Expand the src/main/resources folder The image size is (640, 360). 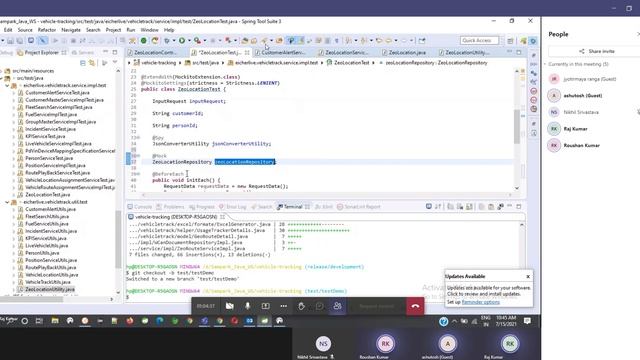pos(1,71)
